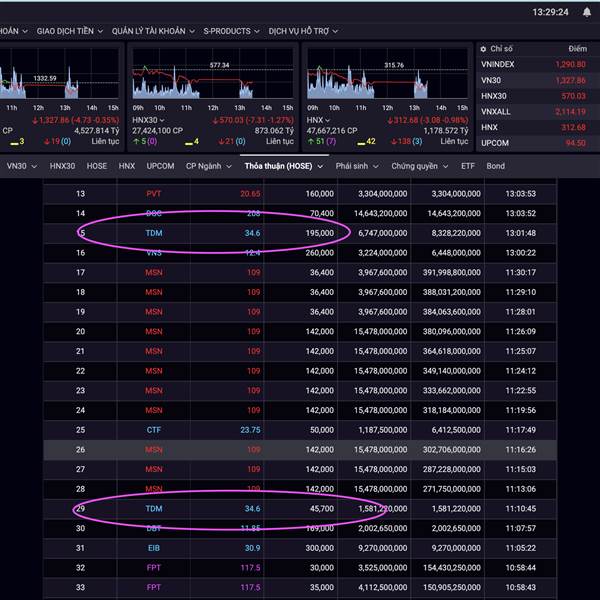
Task: Click the MSN ticker in row 20
Action: point(154,331)
